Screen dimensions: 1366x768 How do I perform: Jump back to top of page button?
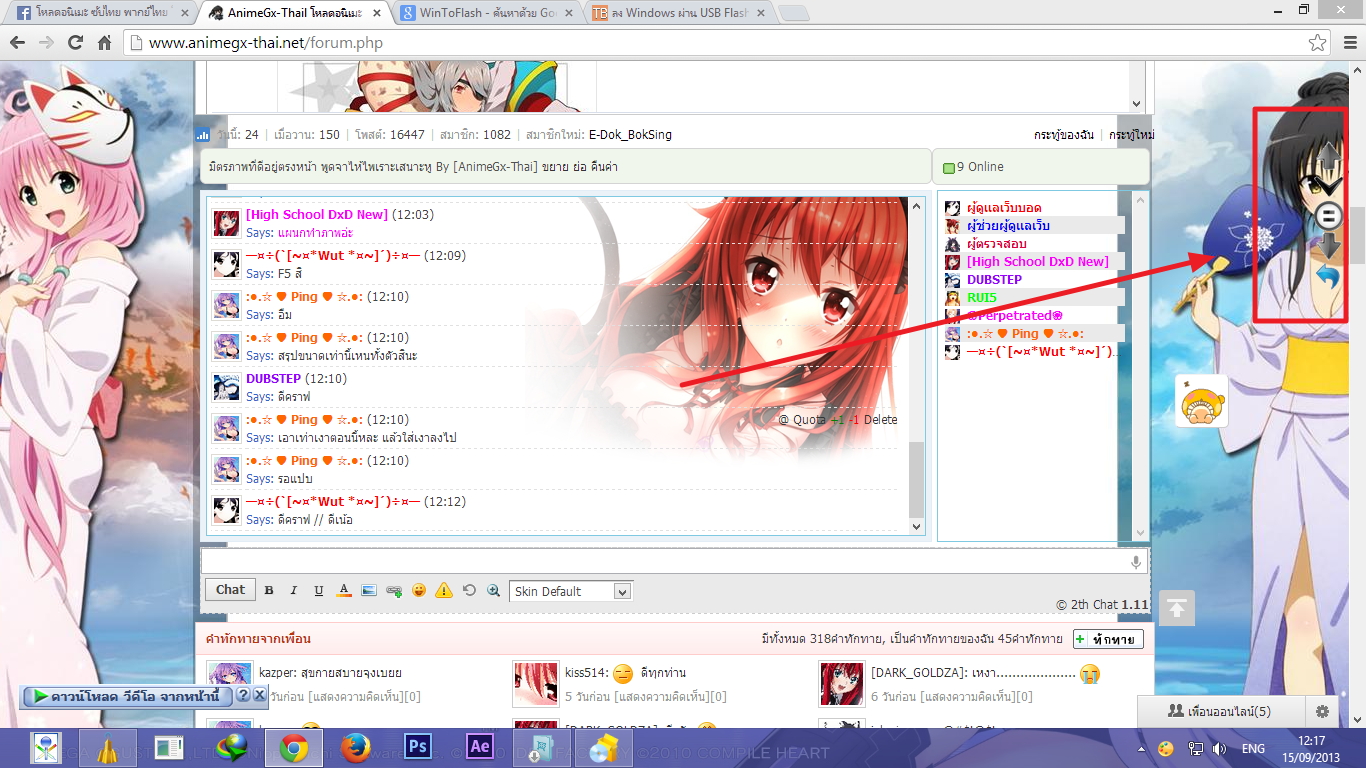(x=1177, y=608)
